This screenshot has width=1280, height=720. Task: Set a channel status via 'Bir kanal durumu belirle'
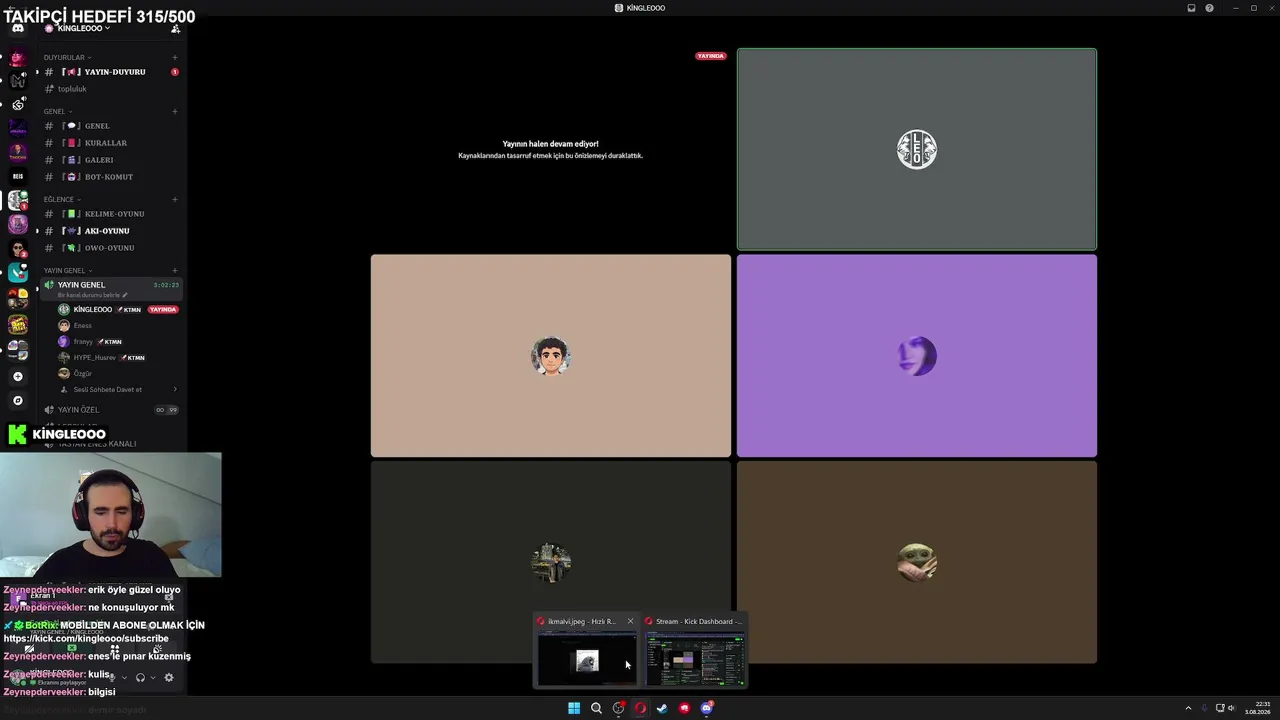click(x=93, y=296)
